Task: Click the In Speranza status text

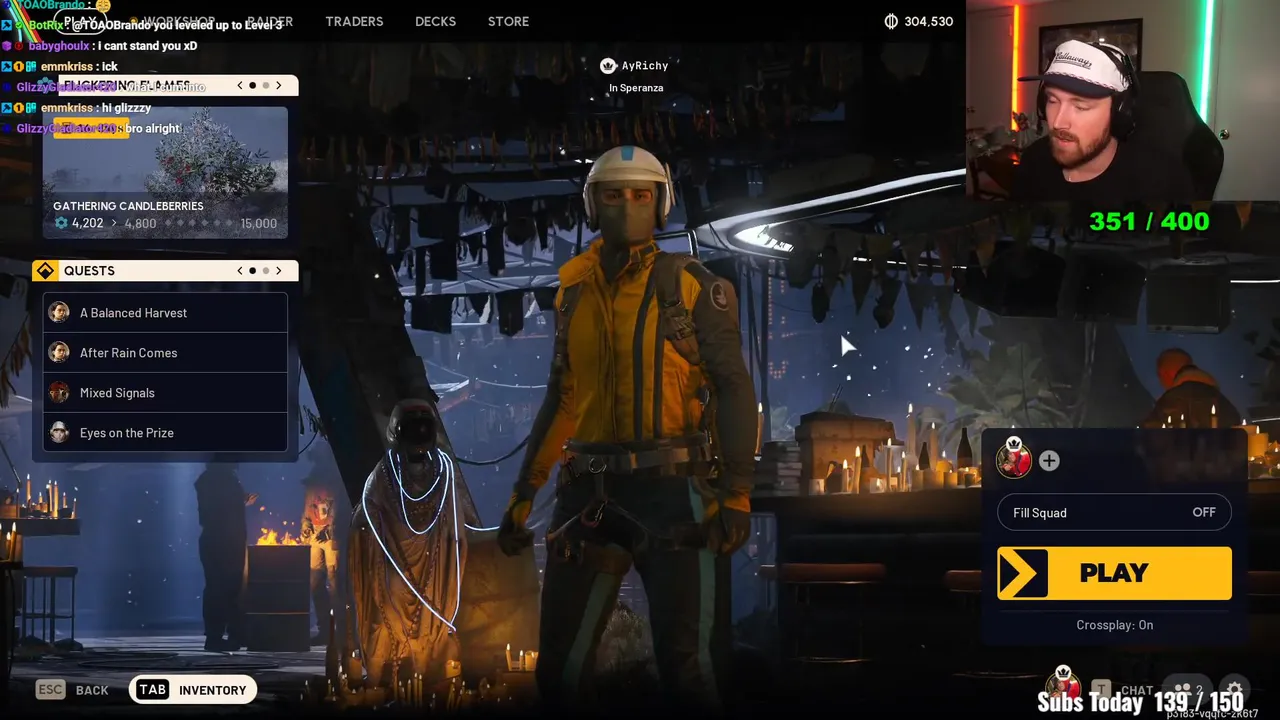Action: 636,88
